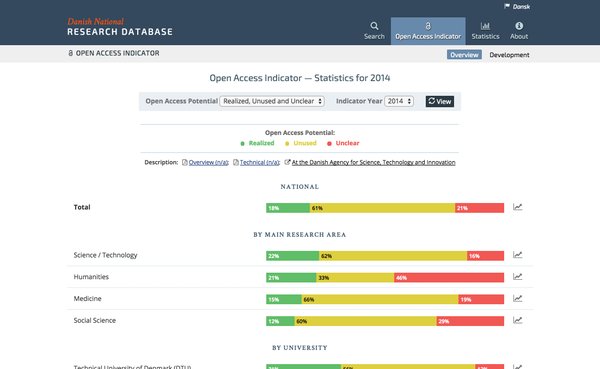The height and width of the screenshot is (369, 600).
Task: Click the View refresh button
Action: (440, 101)
